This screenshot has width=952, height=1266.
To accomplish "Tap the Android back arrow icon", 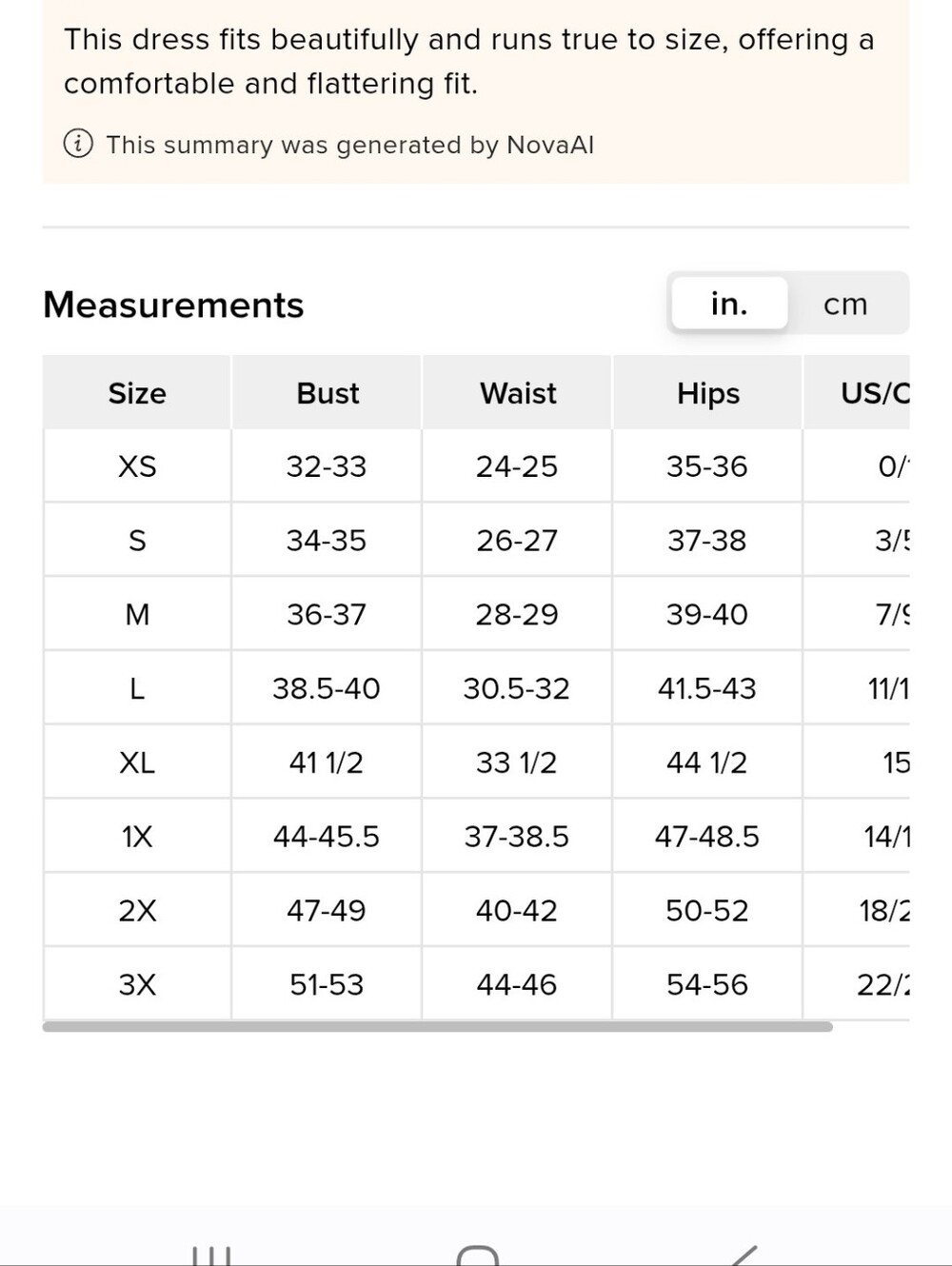I will pos(744,1255).
